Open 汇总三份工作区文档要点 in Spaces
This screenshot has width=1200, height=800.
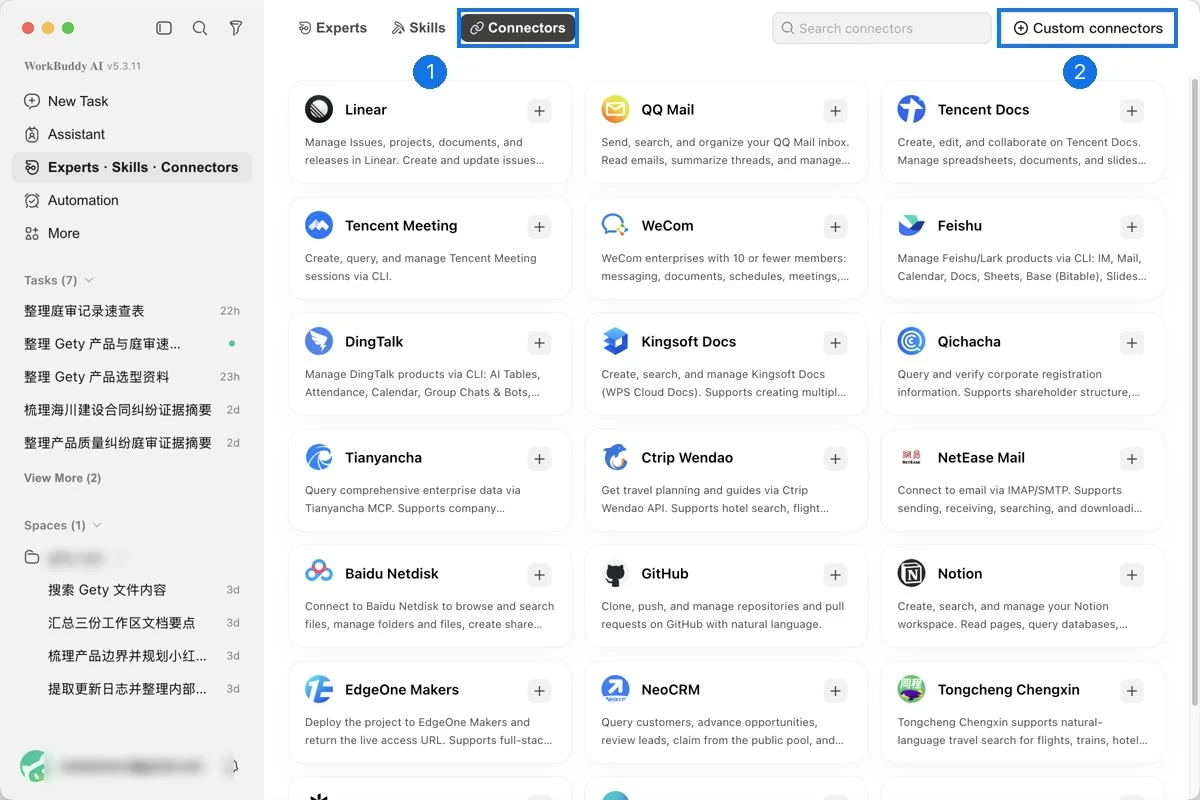point(132,623)
